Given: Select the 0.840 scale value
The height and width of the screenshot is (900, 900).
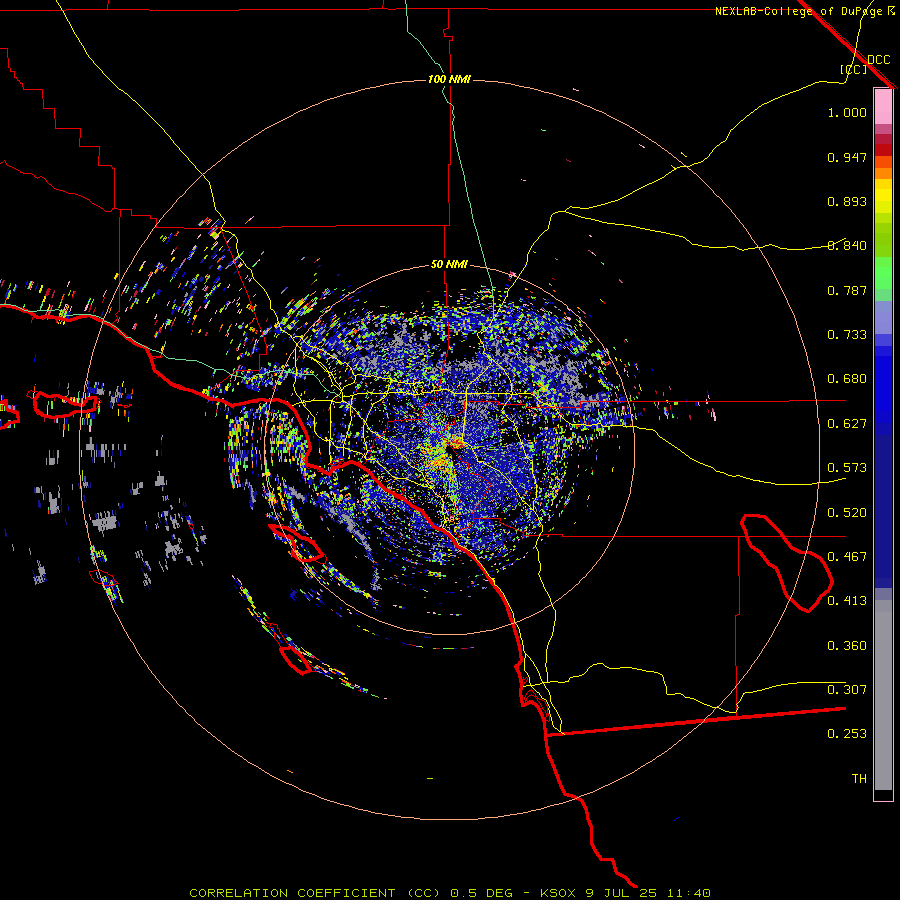Looking at the screenshot, I should (847, 246).
